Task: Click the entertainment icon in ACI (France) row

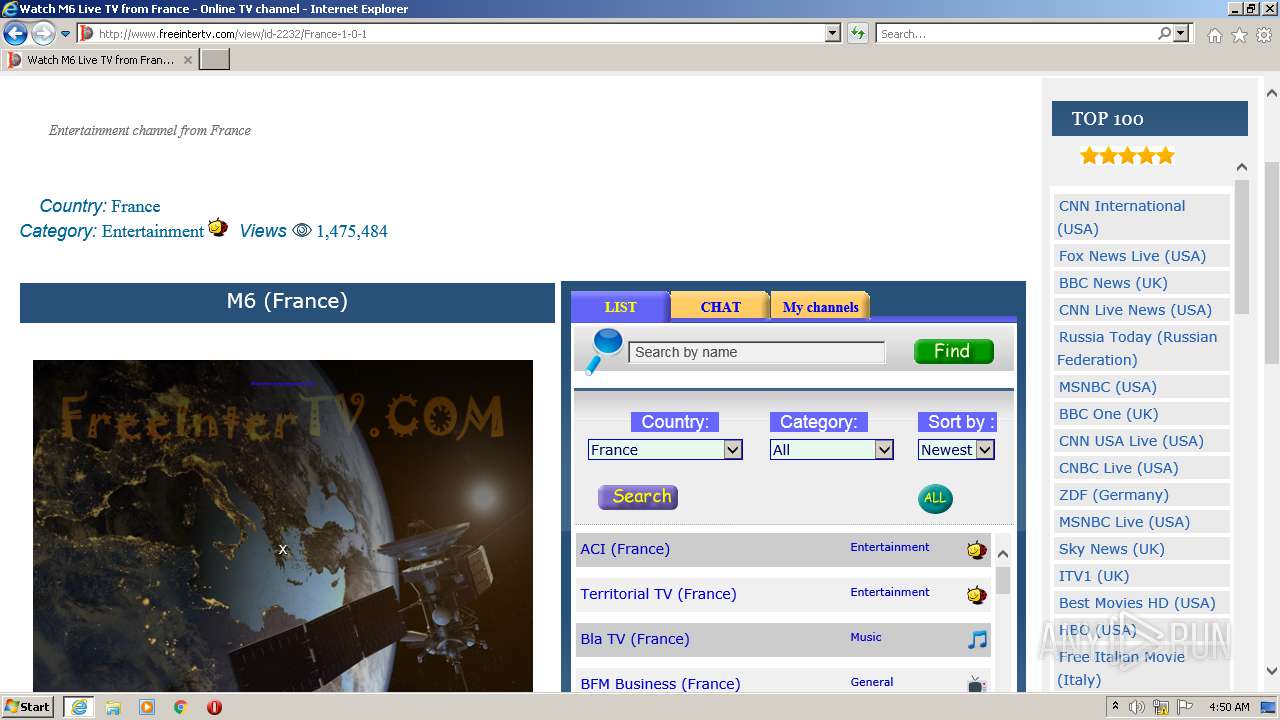Action: pyautogui.click(x=977, y=549)
